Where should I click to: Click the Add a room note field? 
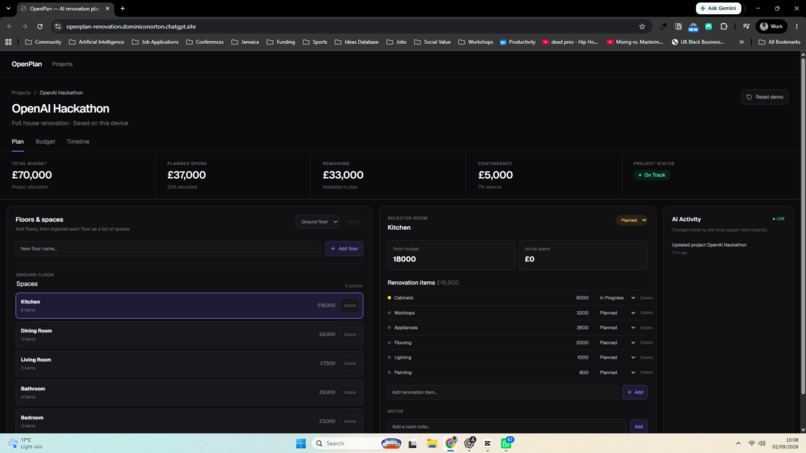pyautogui.click(x=507, y=426)
